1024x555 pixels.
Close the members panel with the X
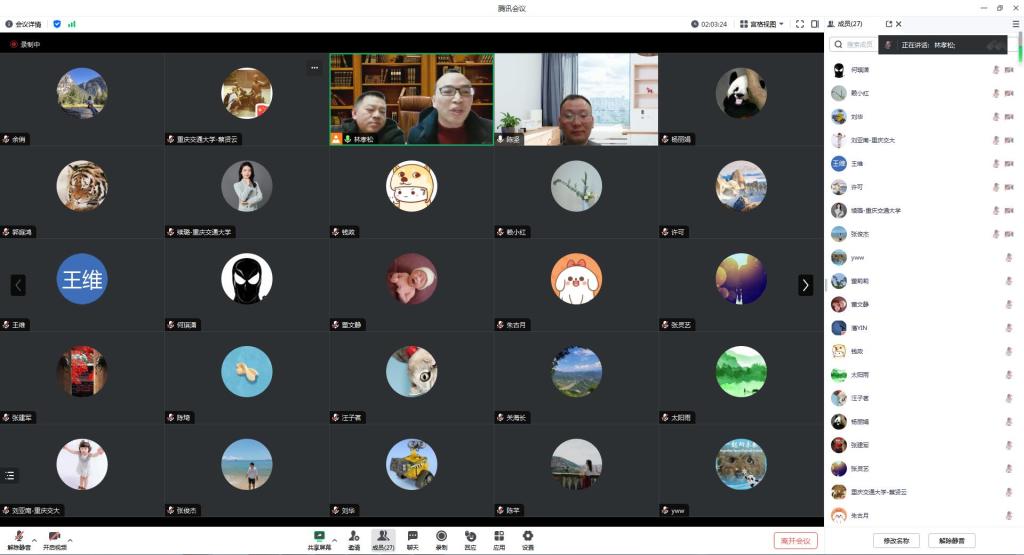click(899, 24)
